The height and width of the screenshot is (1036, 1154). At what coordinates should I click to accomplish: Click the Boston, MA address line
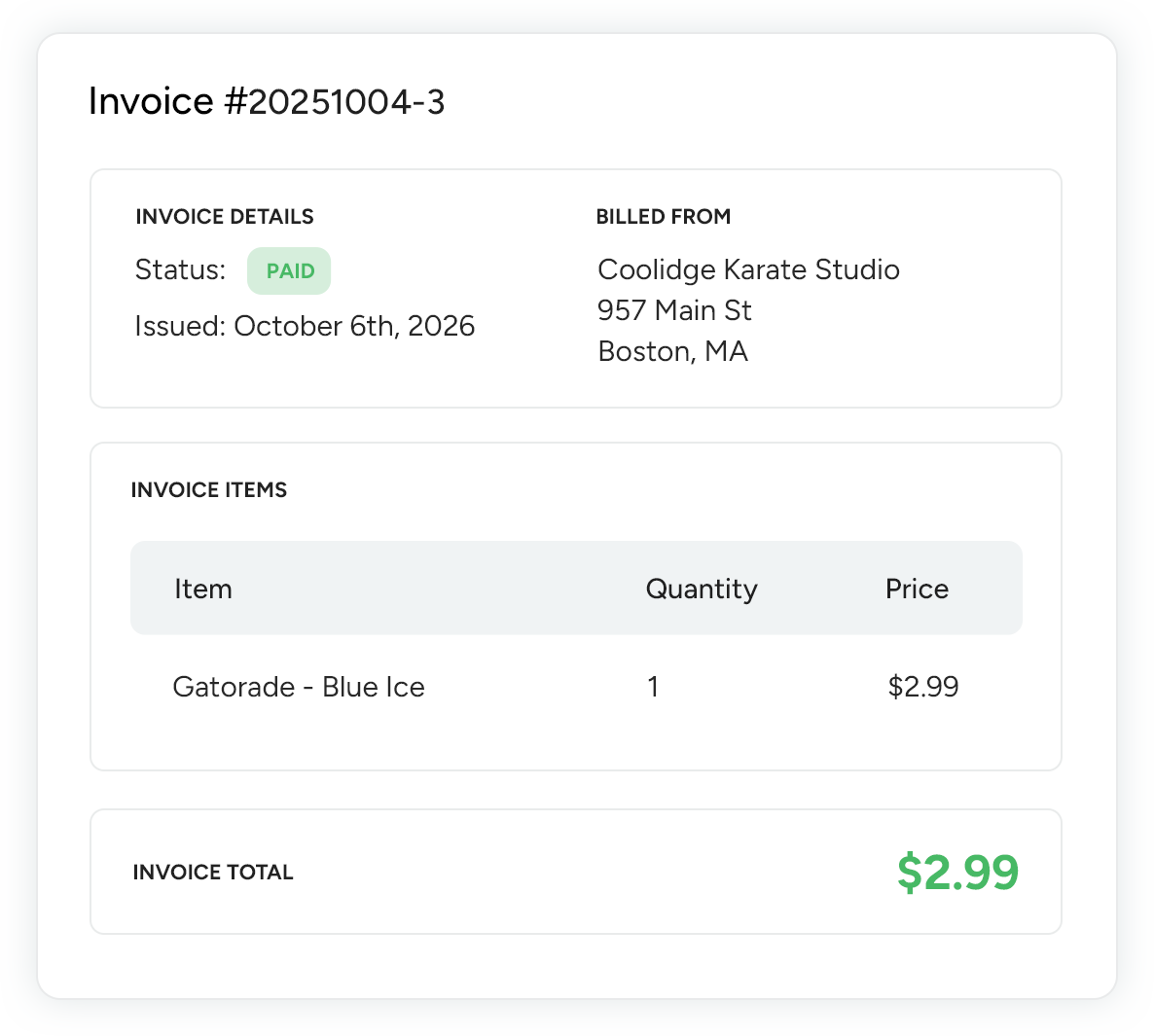[672, 351]
